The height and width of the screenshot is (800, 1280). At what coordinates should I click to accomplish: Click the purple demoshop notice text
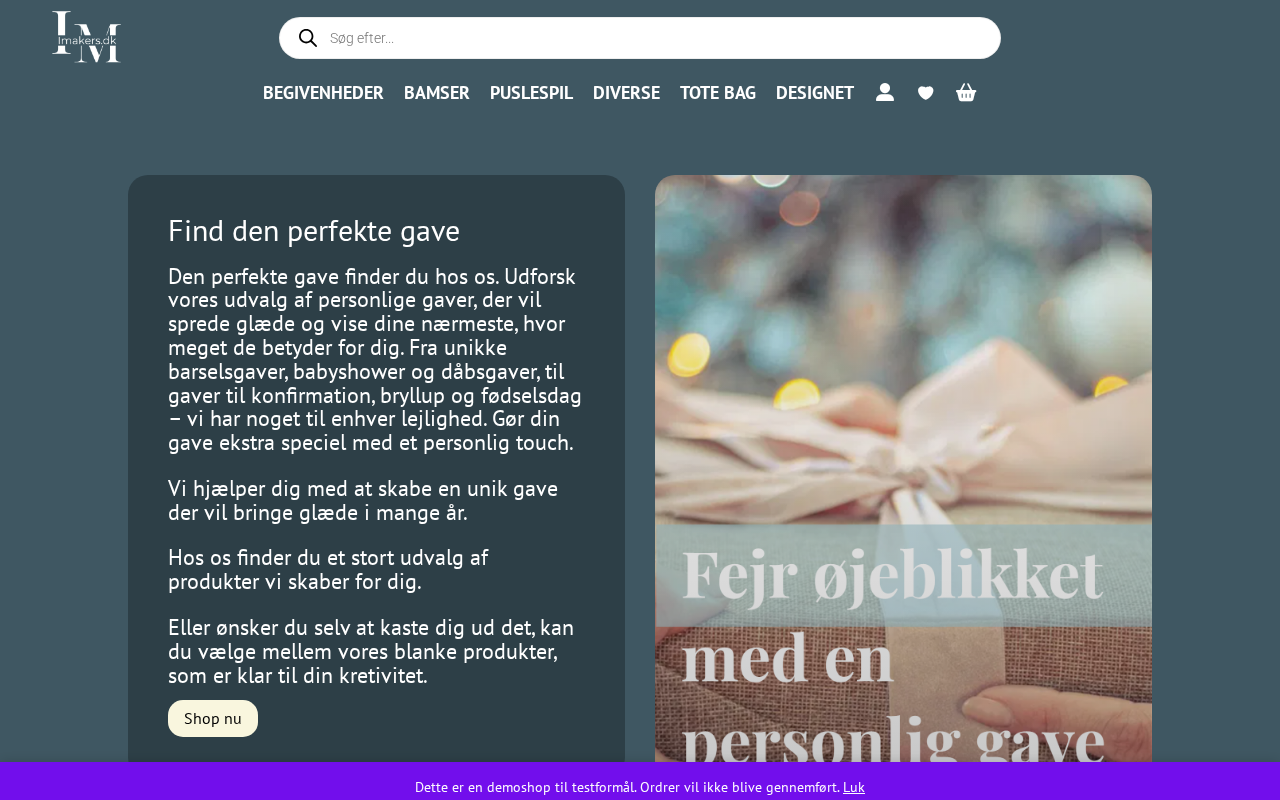[x=628, y=787]
